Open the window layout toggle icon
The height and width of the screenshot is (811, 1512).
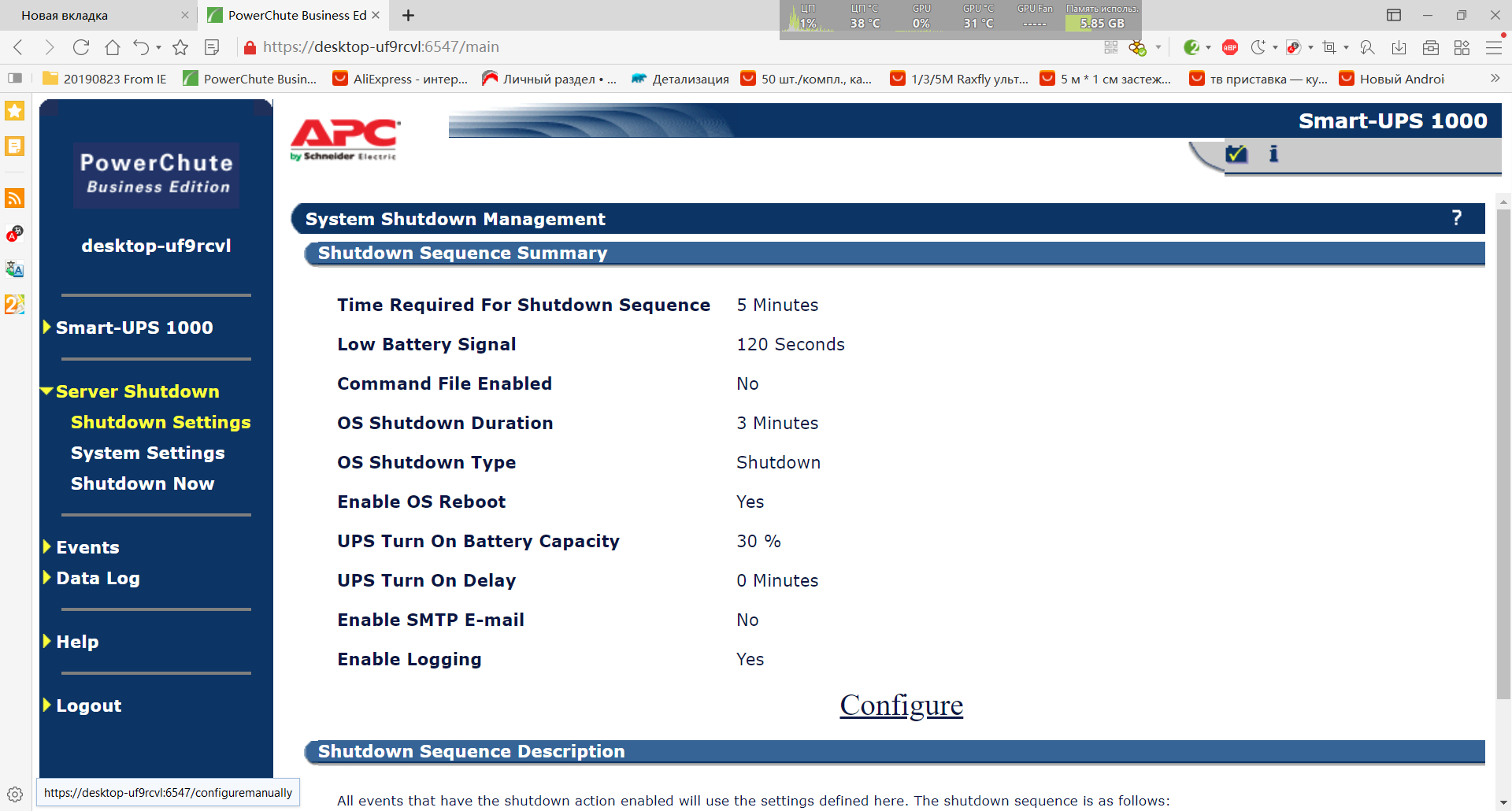click(x=1394, y=16)
